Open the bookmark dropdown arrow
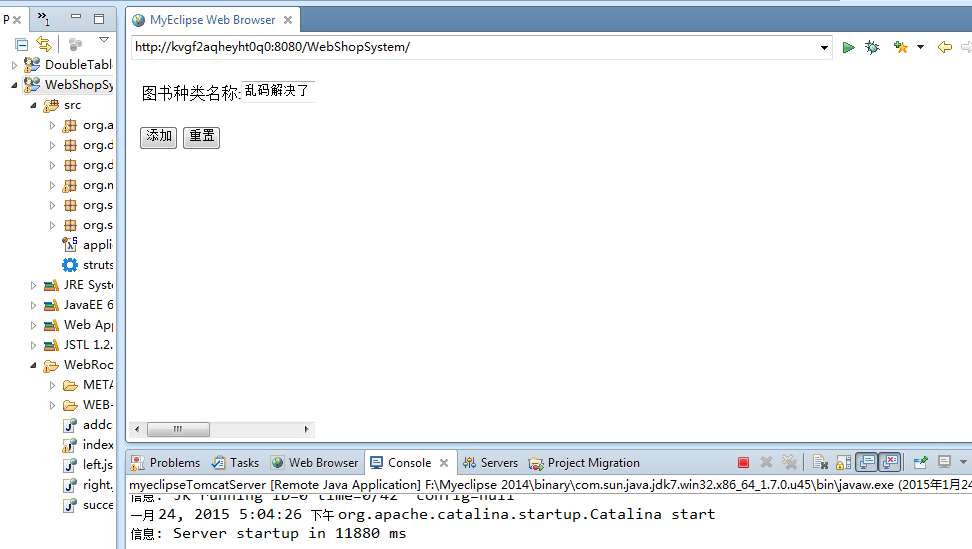Screen dimensions: 972x549 coord(921,47)
